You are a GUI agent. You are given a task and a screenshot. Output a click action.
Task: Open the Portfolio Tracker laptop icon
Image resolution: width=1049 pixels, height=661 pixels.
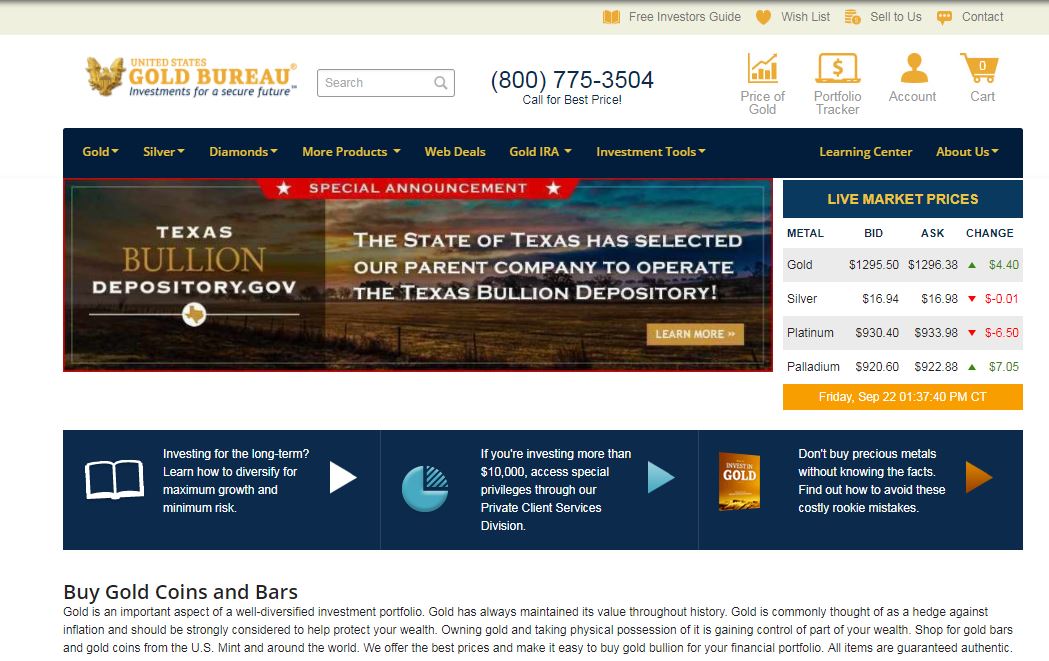coord(837,69)
